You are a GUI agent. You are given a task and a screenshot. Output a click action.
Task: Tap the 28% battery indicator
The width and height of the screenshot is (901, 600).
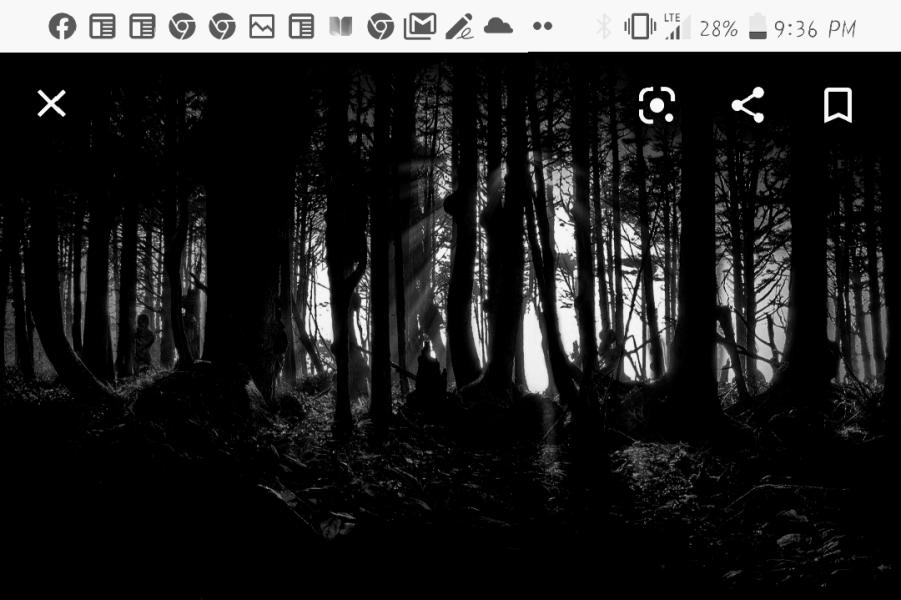[x=732, y=28]
